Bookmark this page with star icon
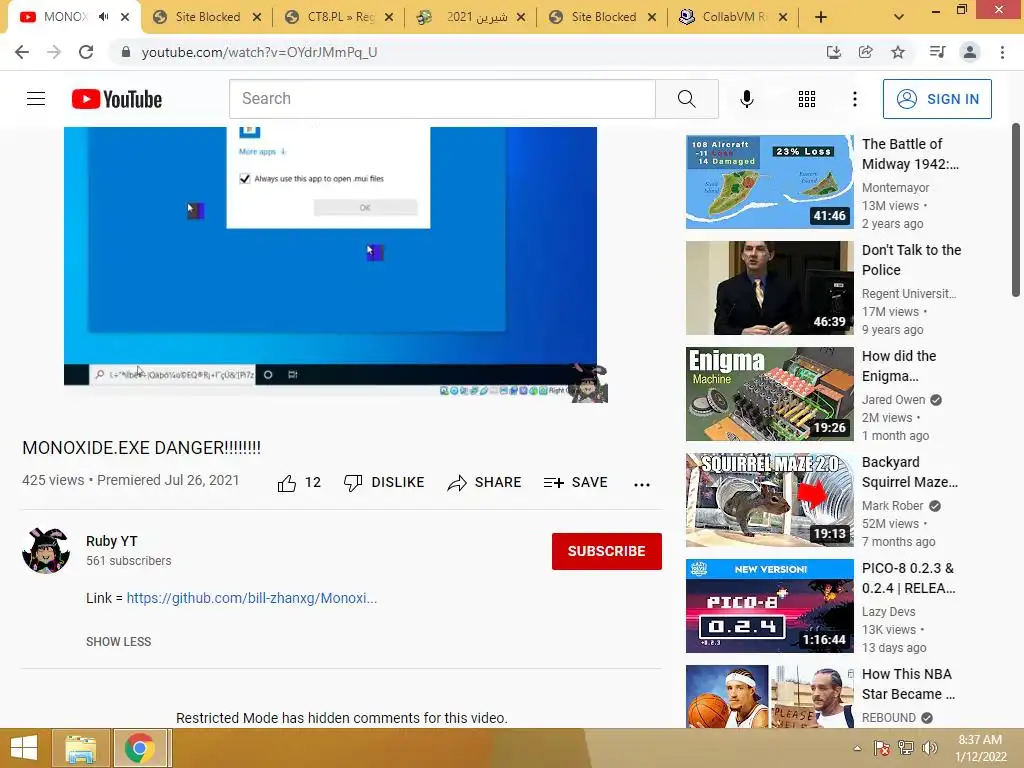This screenshot has height=768, width=1024. click(898, 52)
